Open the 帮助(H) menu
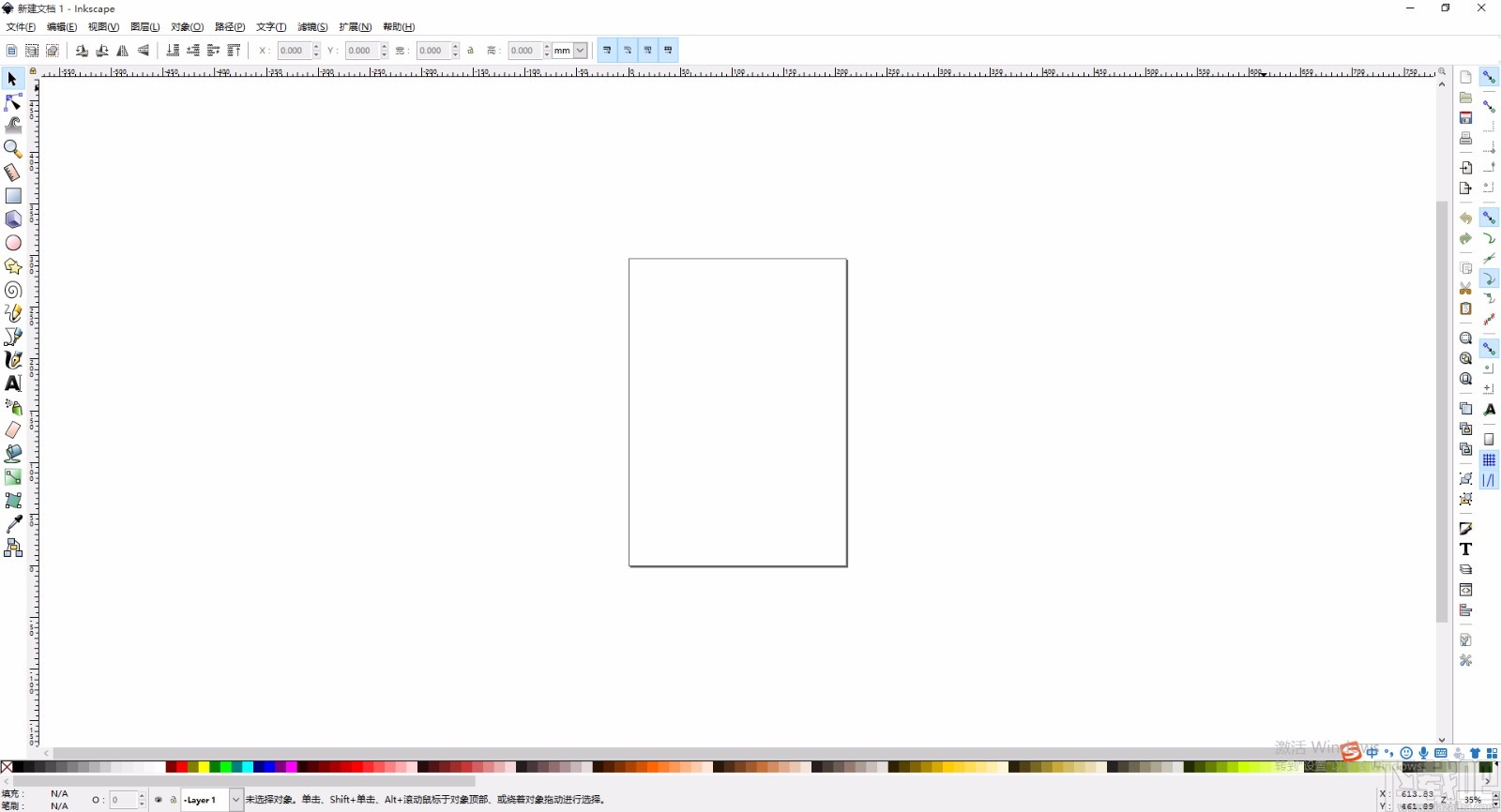The height and width of the screenshot is (812, 1501). [x=399, y=27]
